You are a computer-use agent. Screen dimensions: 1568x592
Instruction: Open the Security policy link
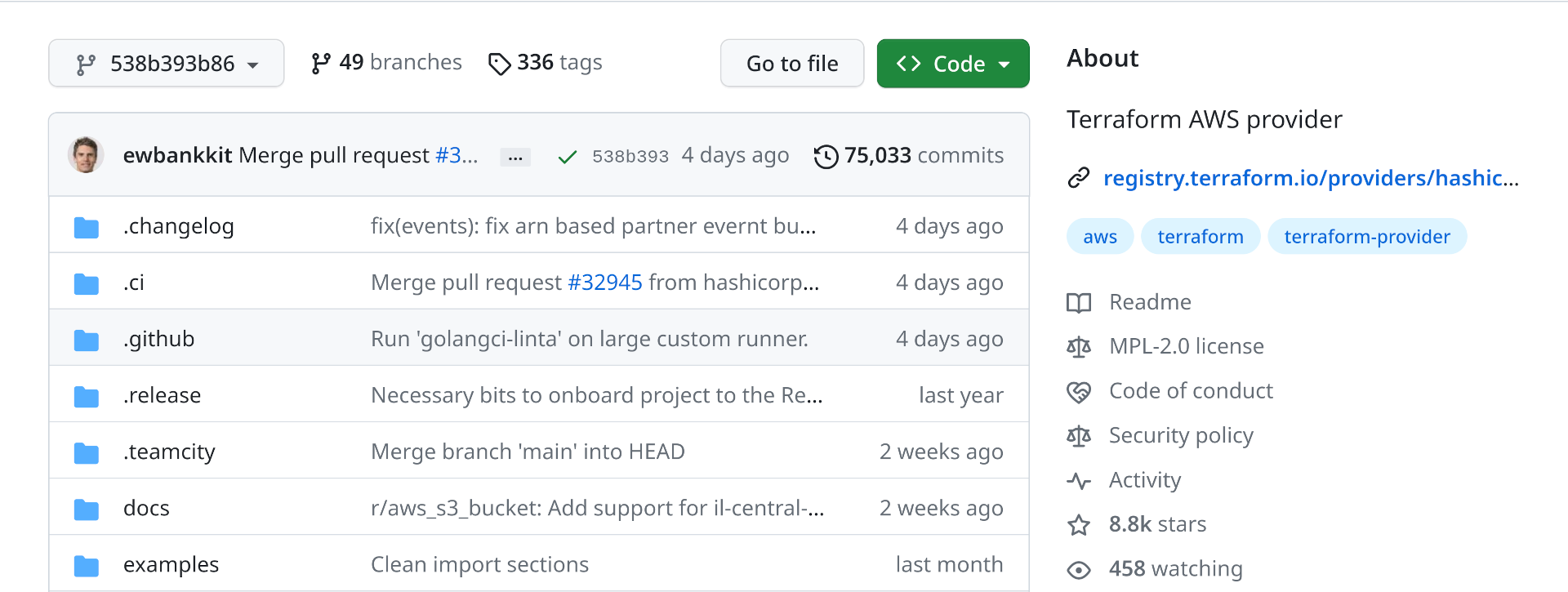pyautogui.click(x=1181, y=436)
